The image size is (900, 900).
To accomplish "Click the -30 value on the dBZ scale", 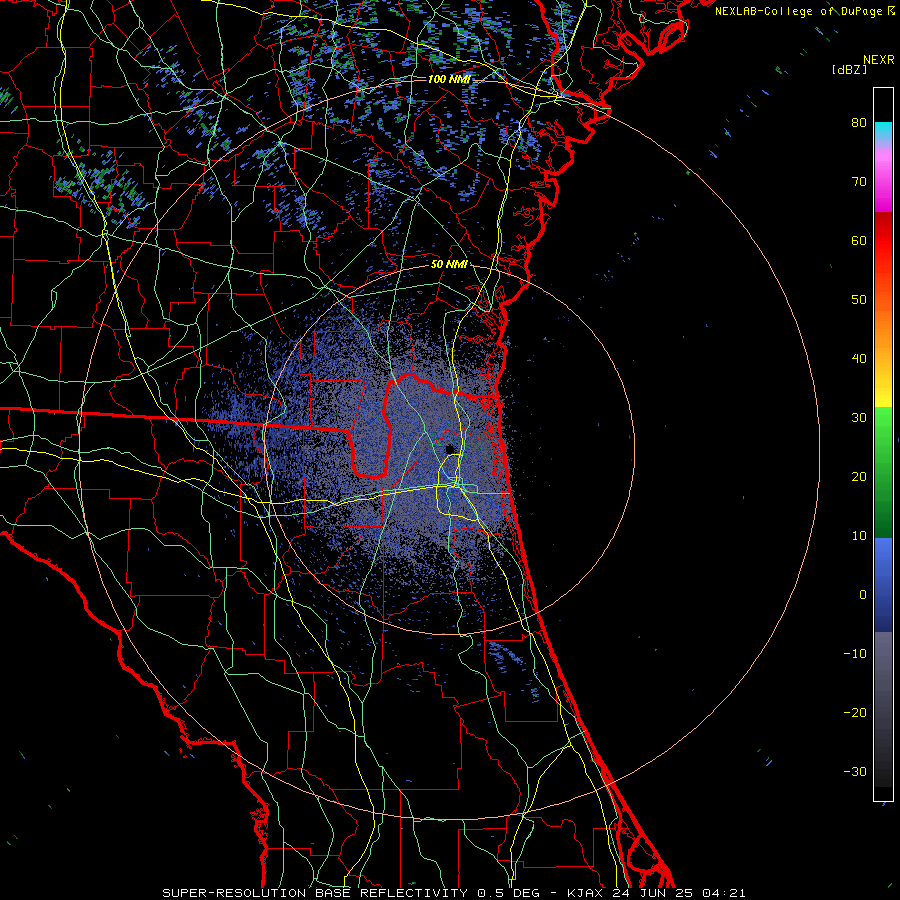I will pyautogui.click(x=855, y=771).
